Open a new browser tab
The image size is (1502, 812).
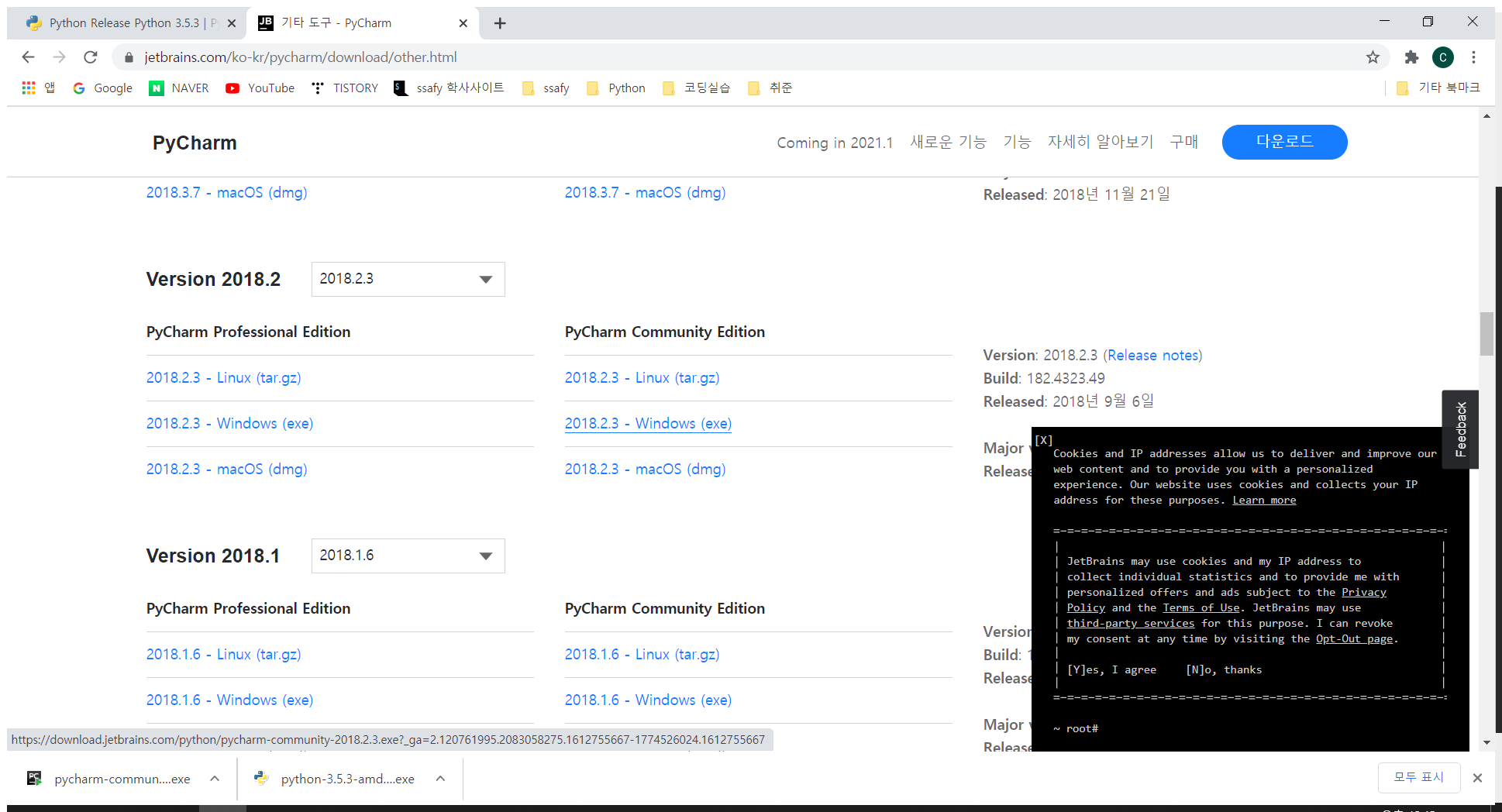click(x=500, y=23)
